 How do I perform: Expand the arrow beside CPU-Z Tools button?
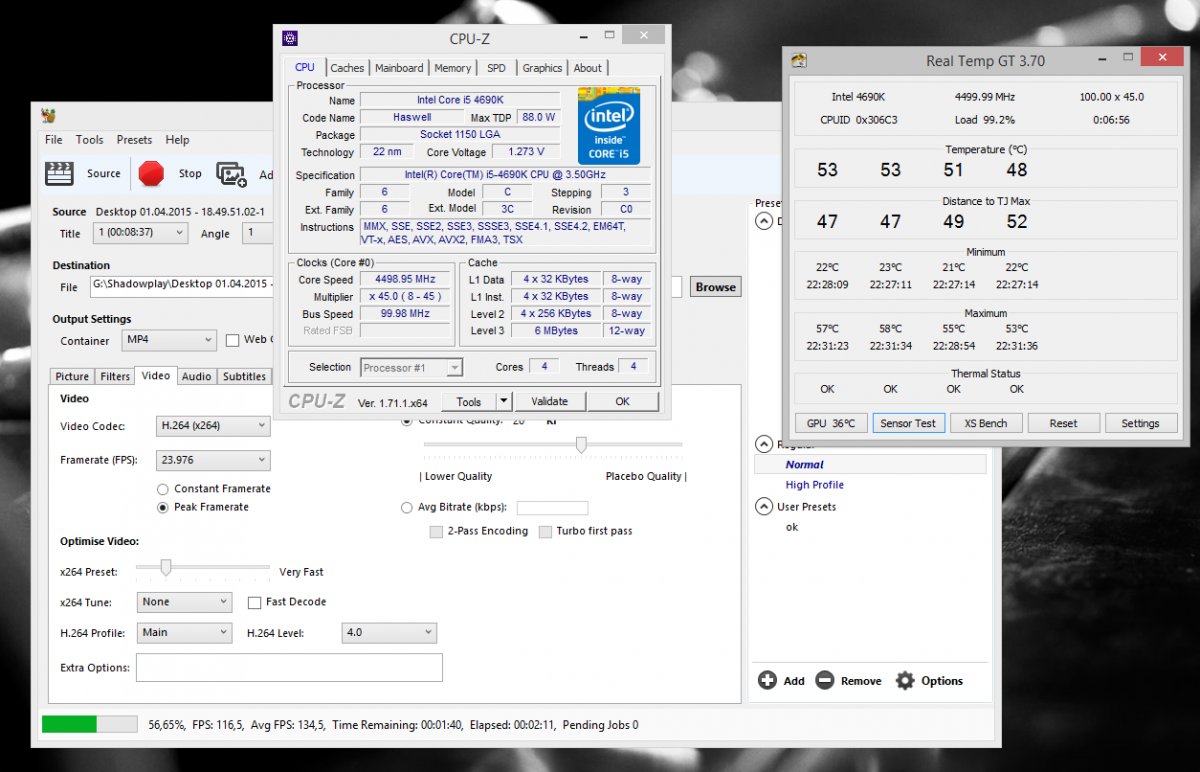point(504,402)
